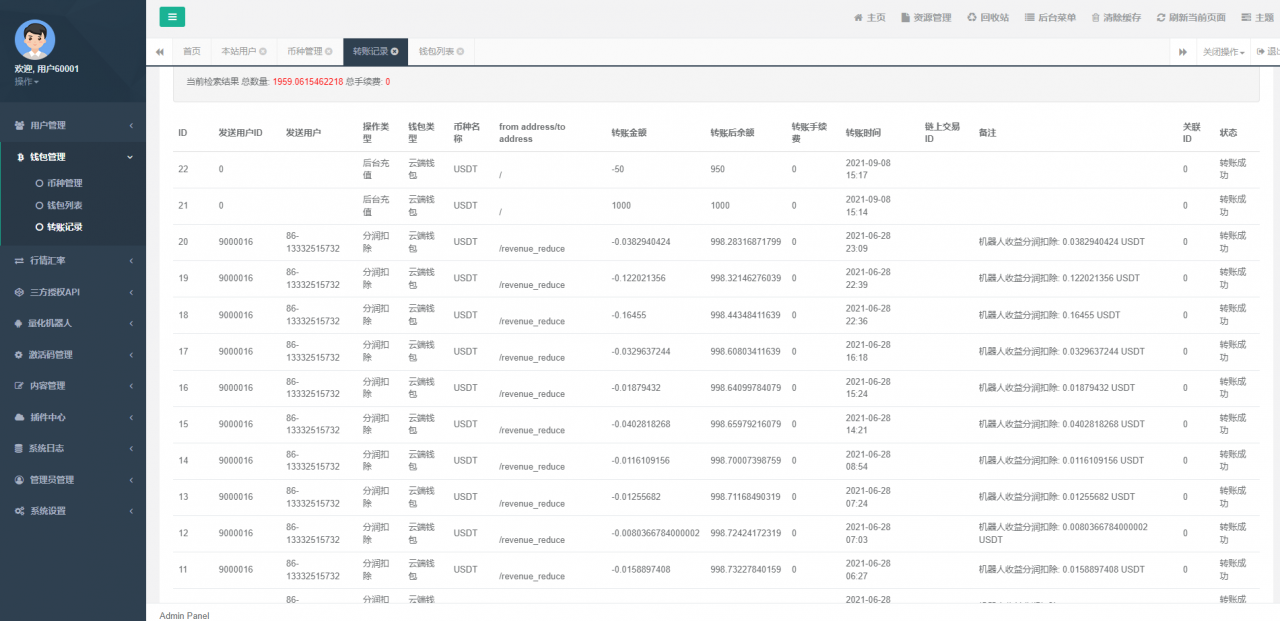Viewport: 1280px width, 621px height.
Task: Open the 回收站 recycle bin
Action: 988,17
